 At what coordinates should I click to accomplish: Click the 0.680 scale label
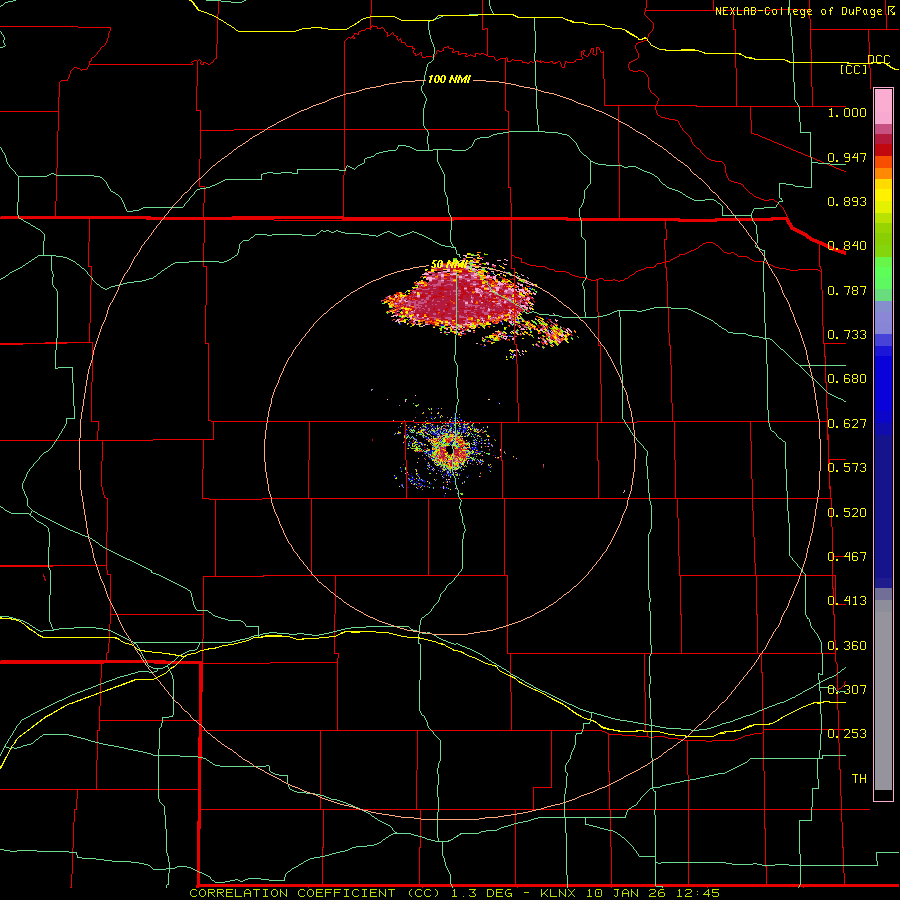(847, 378)
